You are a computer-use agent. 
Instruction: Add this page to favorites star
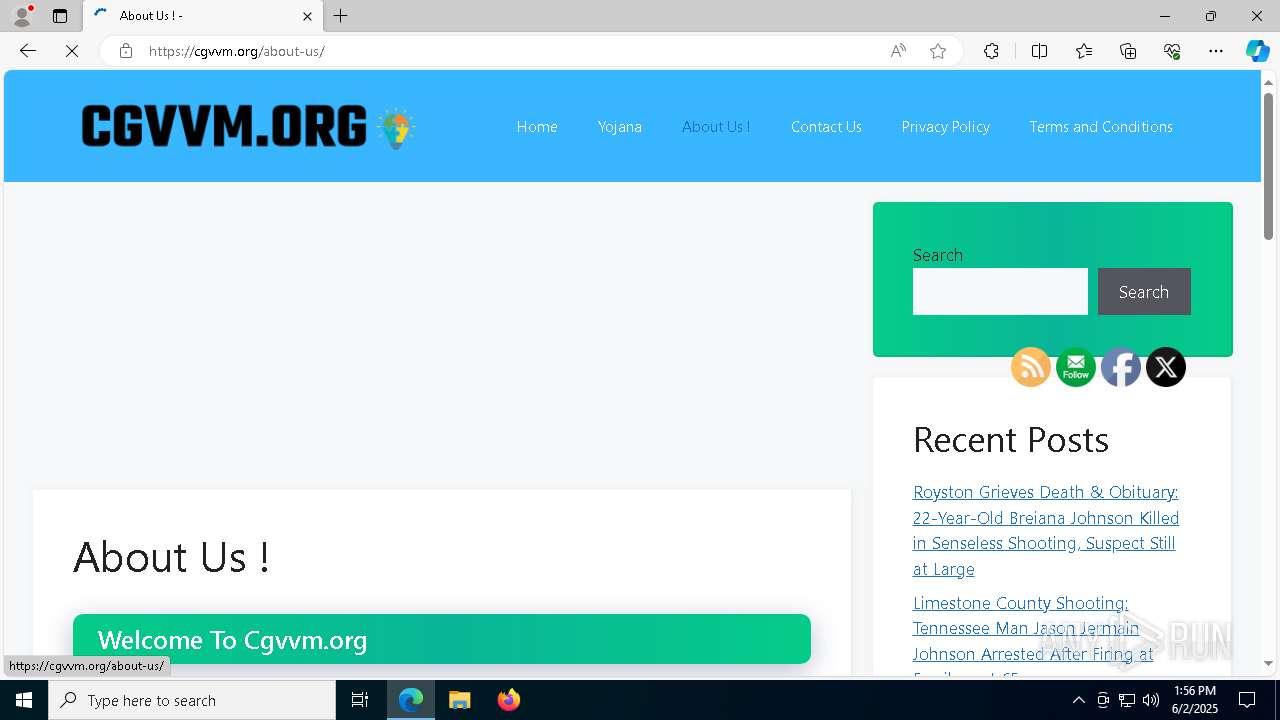tap(938, 51)
